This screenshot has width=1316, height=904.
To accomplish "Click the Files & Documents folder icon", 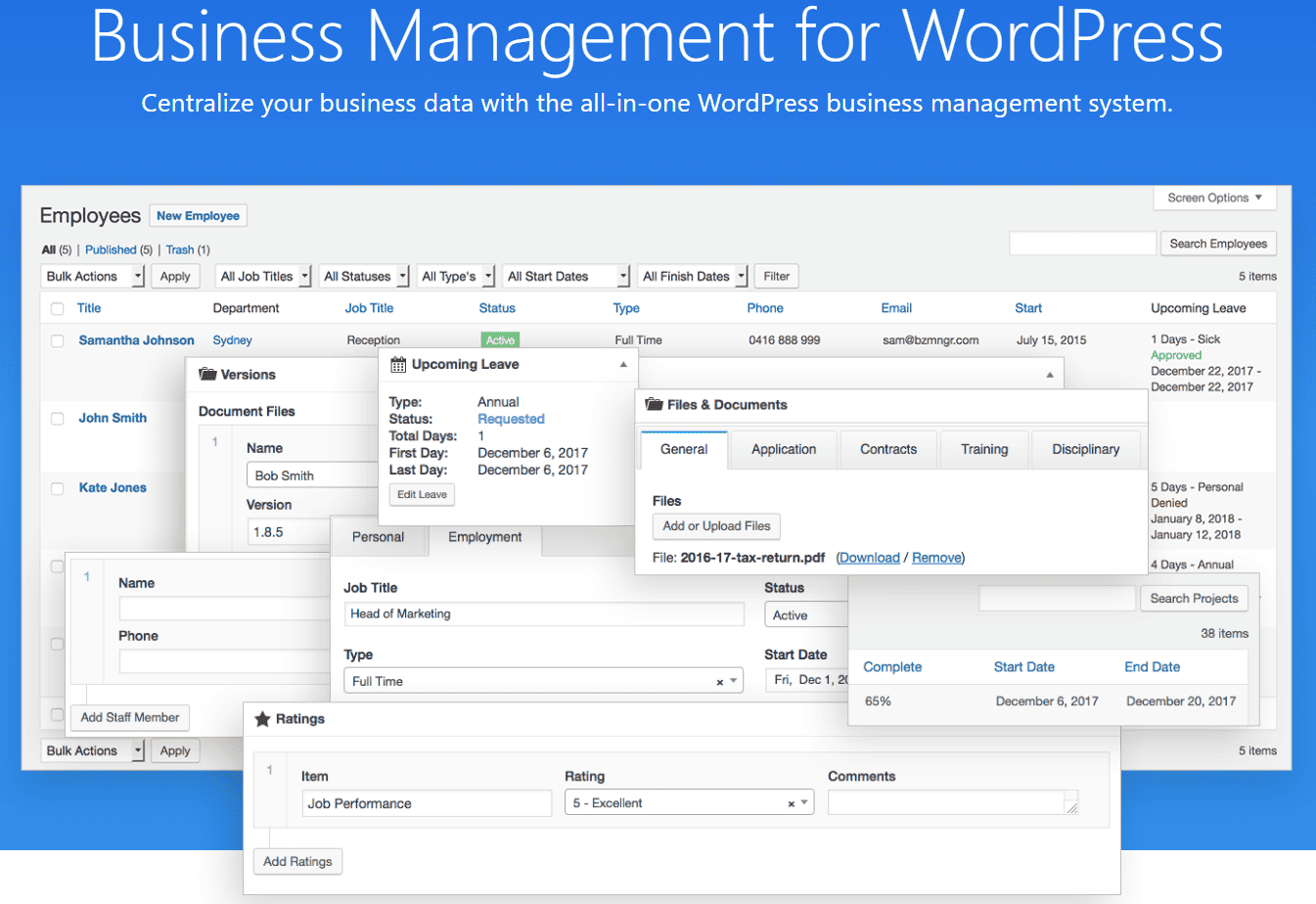I will pyautogui.click(x=655, y=404).
